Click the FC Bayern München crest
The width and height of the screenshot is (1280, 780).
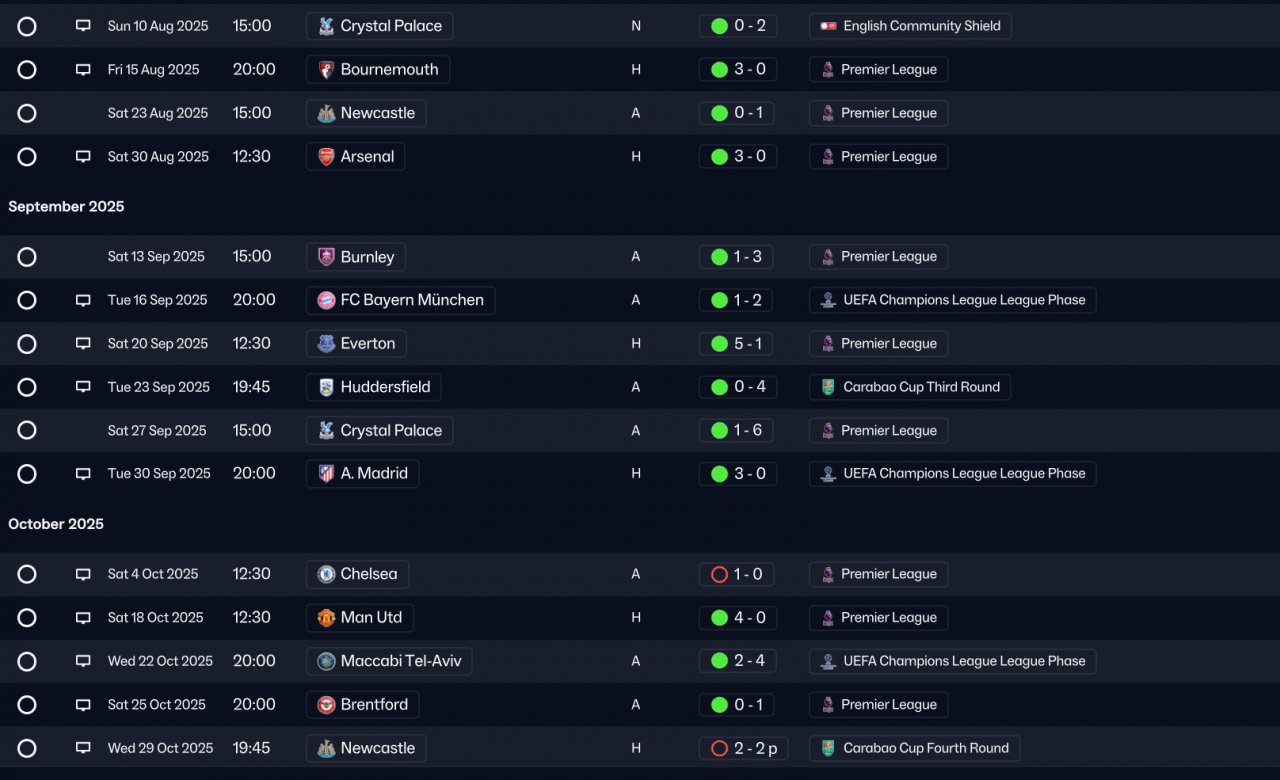click(x=326, y=300)
